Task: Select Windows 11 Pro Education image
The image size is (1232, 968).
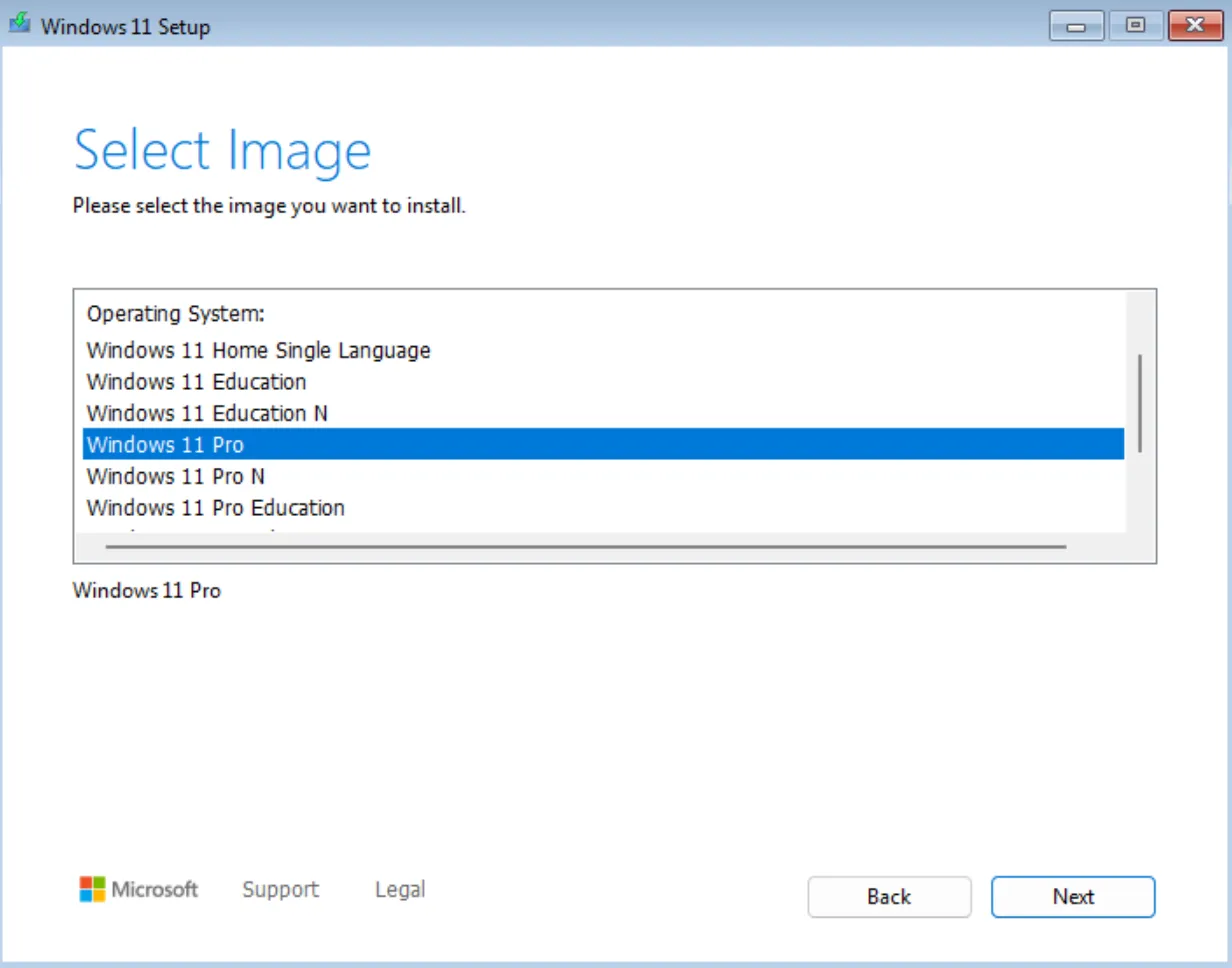Action: point(215,507)
